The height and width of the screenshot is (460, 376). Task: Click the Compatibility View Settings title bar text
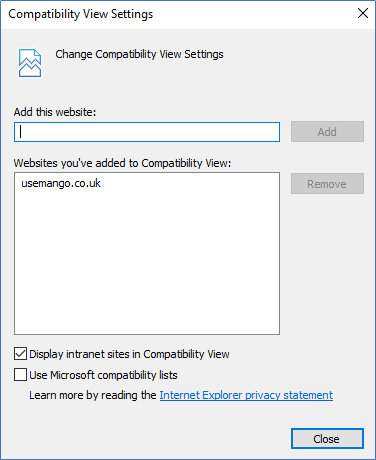[x=81, y=14]
